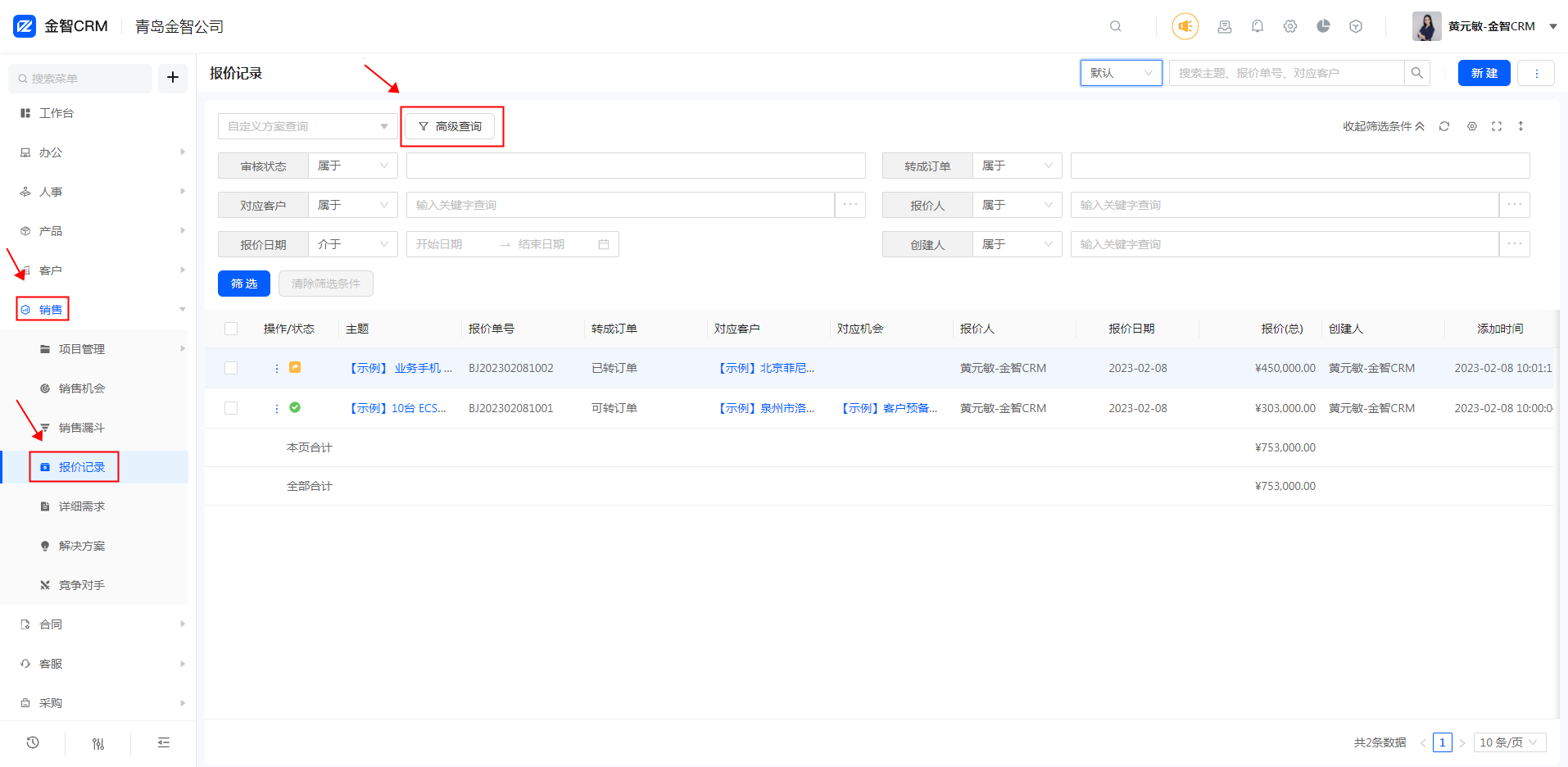Open 详细需求 submenu item
The width and height of the screenshot is (1568, 767).
pos(82,506)
